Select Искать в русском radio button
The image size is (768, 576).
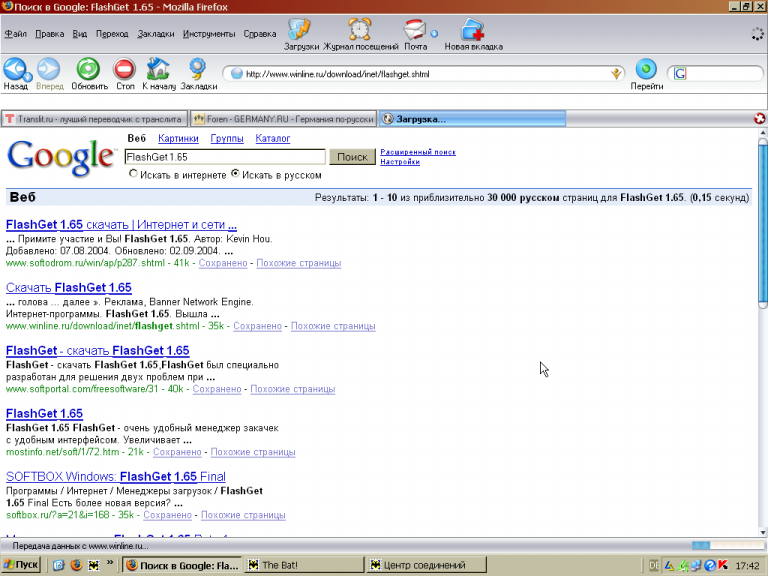pyautogui.click(x=235, y=174)
